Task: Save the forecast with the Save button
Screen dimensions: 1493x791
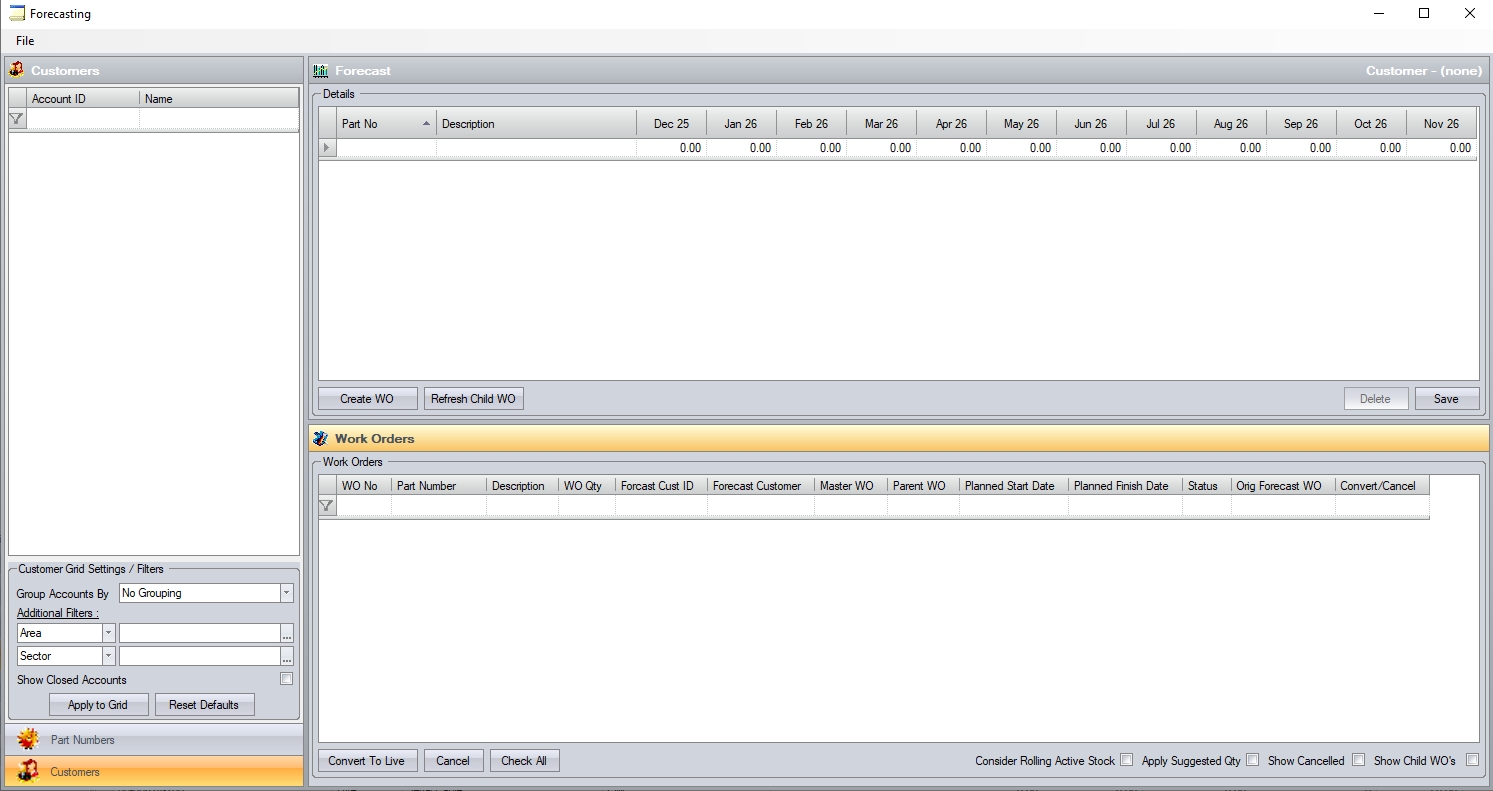Action: [x=1446, y=399]
